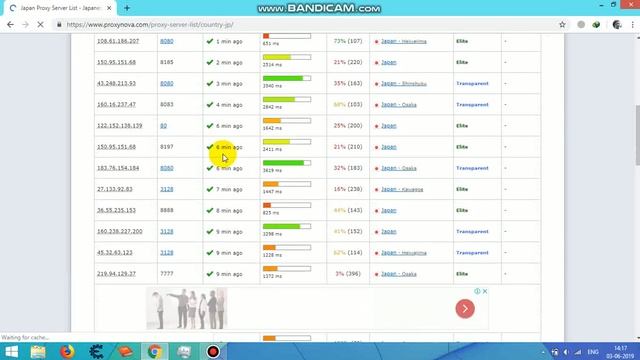This screenshot has height=360, width=640.
Task: Click IP address 27.133.92.83
Action: coord(115,189)
